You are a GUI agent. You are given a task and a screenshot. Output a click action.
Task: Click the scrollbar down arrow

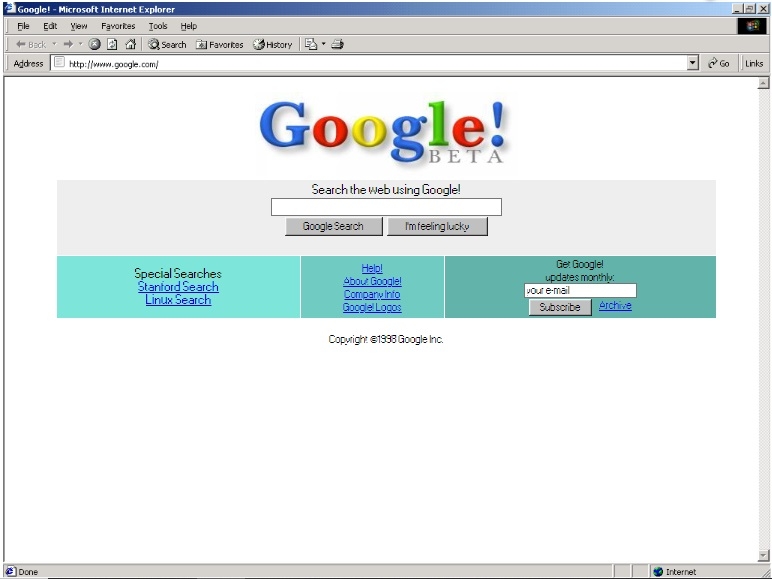tap(763, 555)
